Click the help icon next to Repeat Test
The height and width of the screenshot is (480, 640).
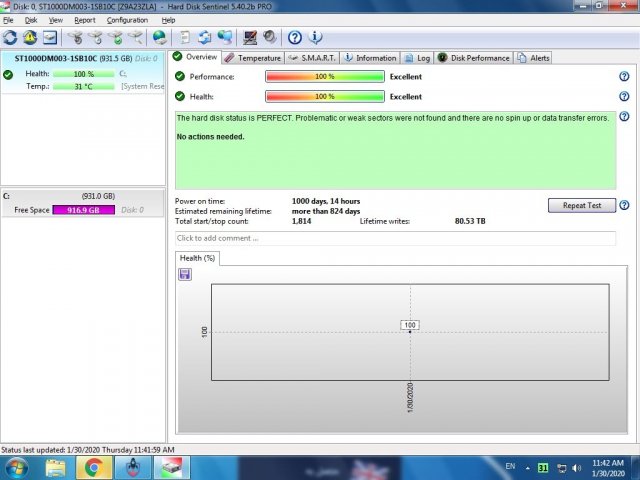(624, 205)
